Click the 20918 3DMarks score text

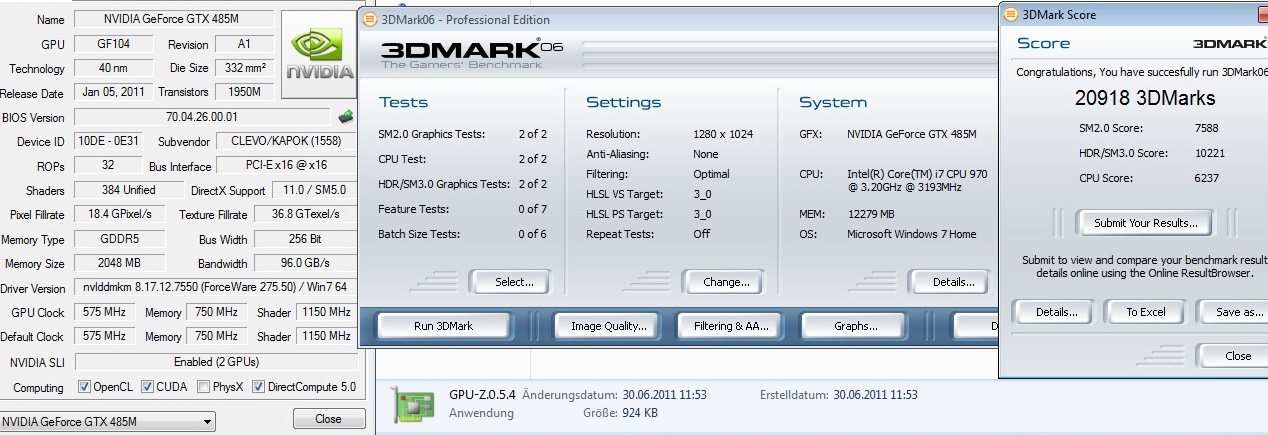(x=1145, y=98)
